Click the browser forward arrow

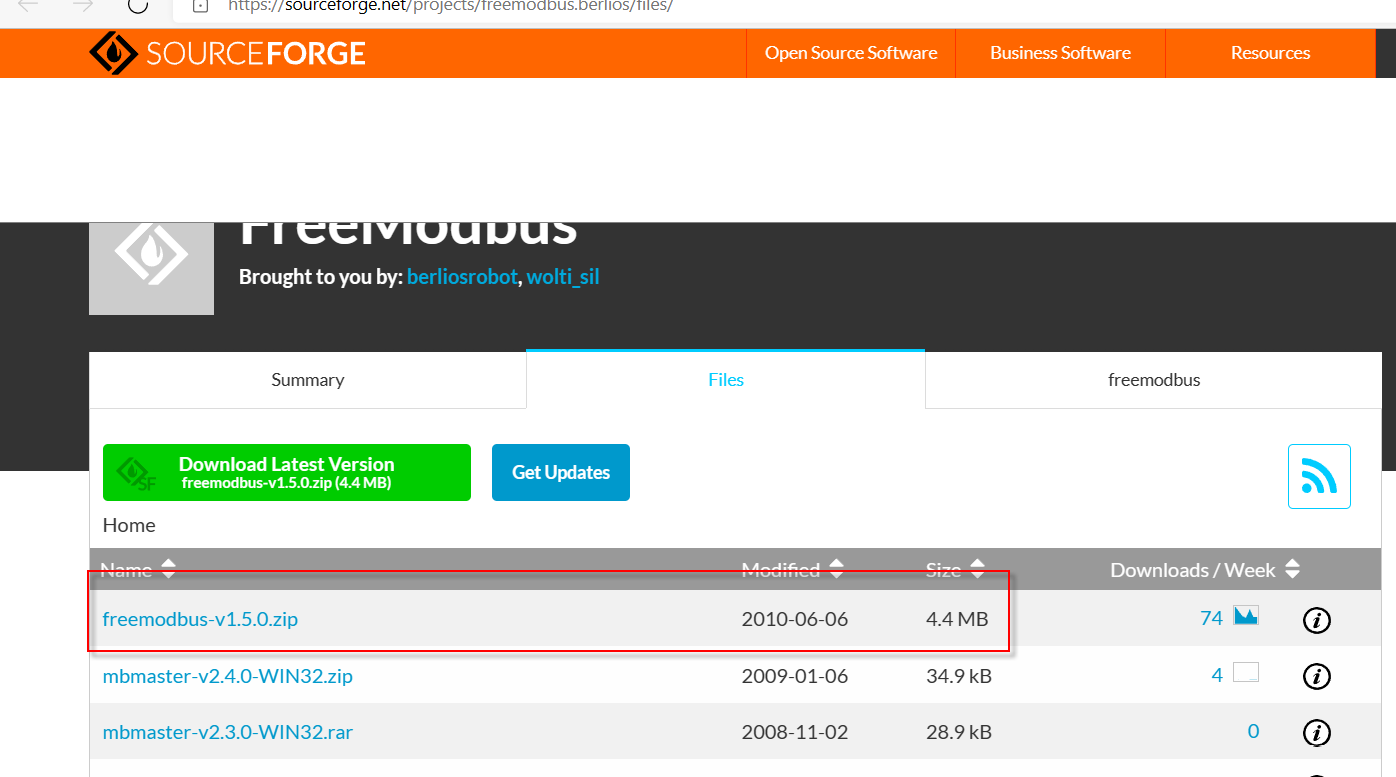[83, 5]
